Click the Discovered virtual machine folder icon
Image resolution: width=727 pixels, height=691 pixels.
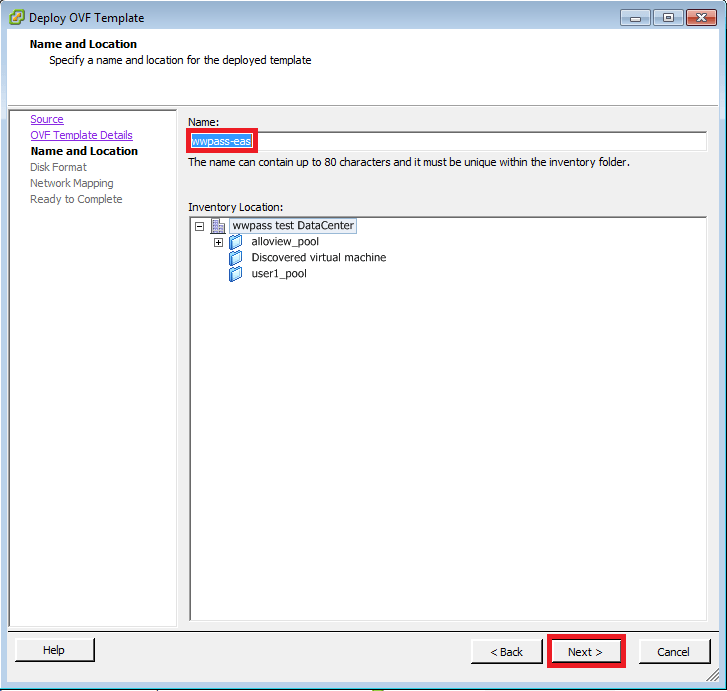[x=236, y=257]
